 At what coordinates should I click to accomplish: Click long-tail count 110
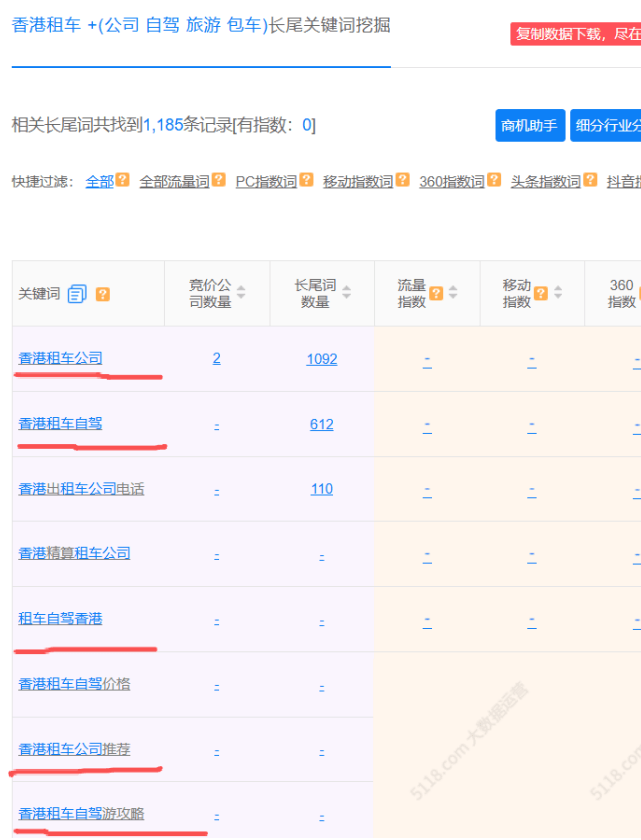322,489
